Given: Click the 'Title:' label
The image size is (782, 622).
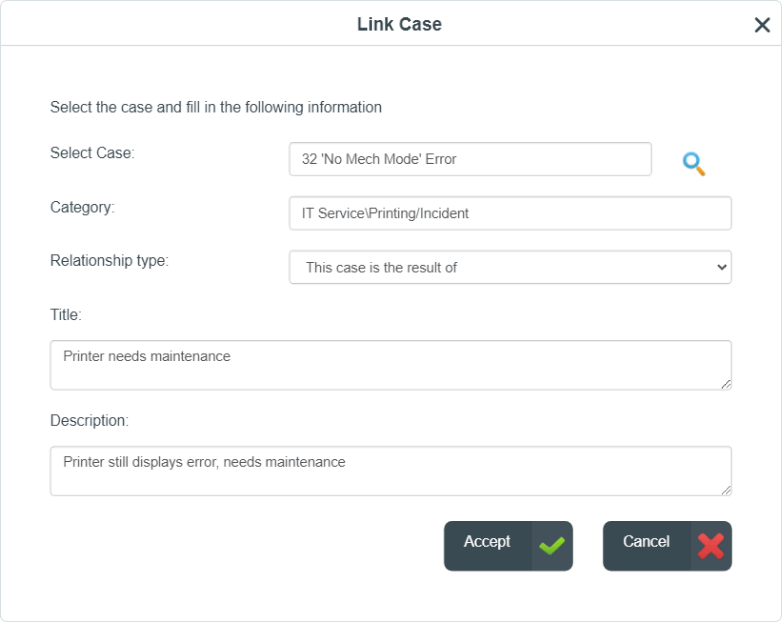Looking at the screenshot, I should tap(66, 315).
